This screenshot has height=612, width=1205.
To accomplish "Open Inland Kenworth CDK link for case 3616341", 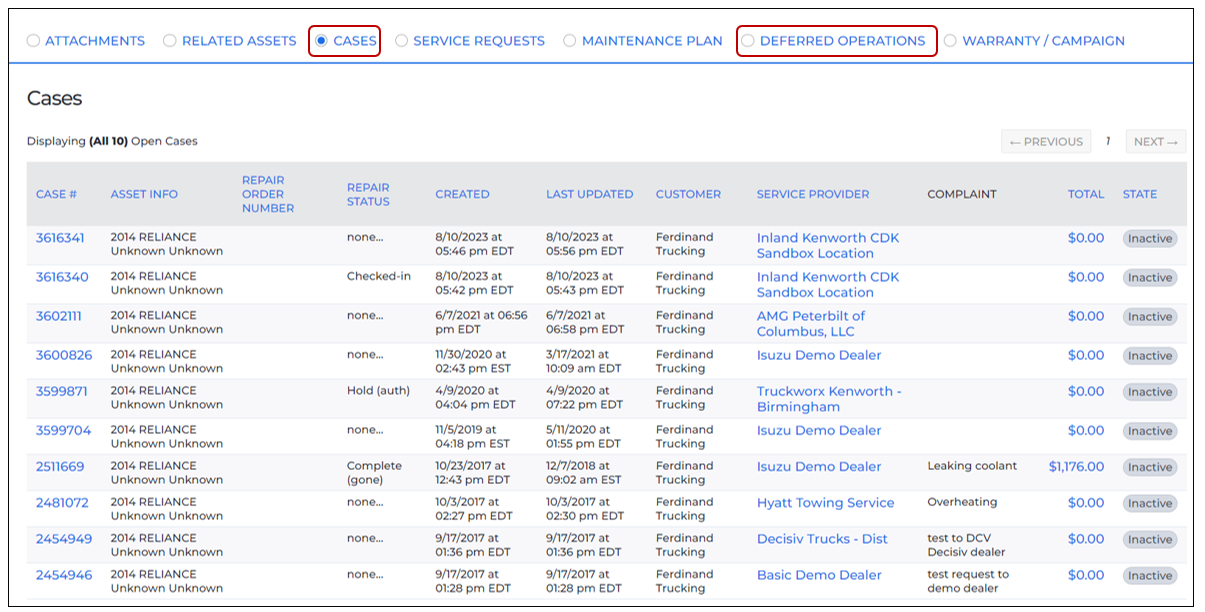I will (x=828, y=245).
